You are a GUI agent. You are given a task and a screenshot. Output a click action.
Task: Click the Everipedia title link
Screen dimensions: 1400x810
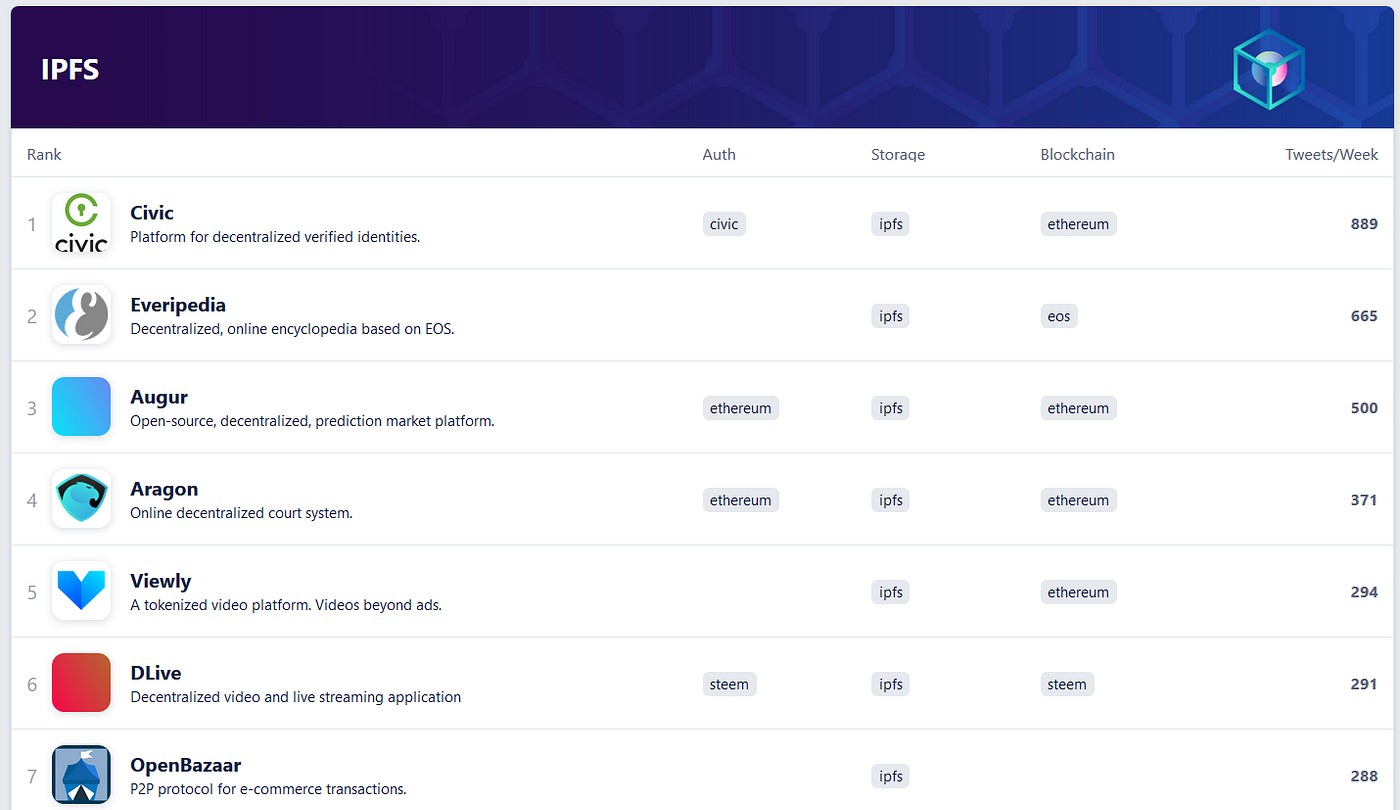click(178, 305)
